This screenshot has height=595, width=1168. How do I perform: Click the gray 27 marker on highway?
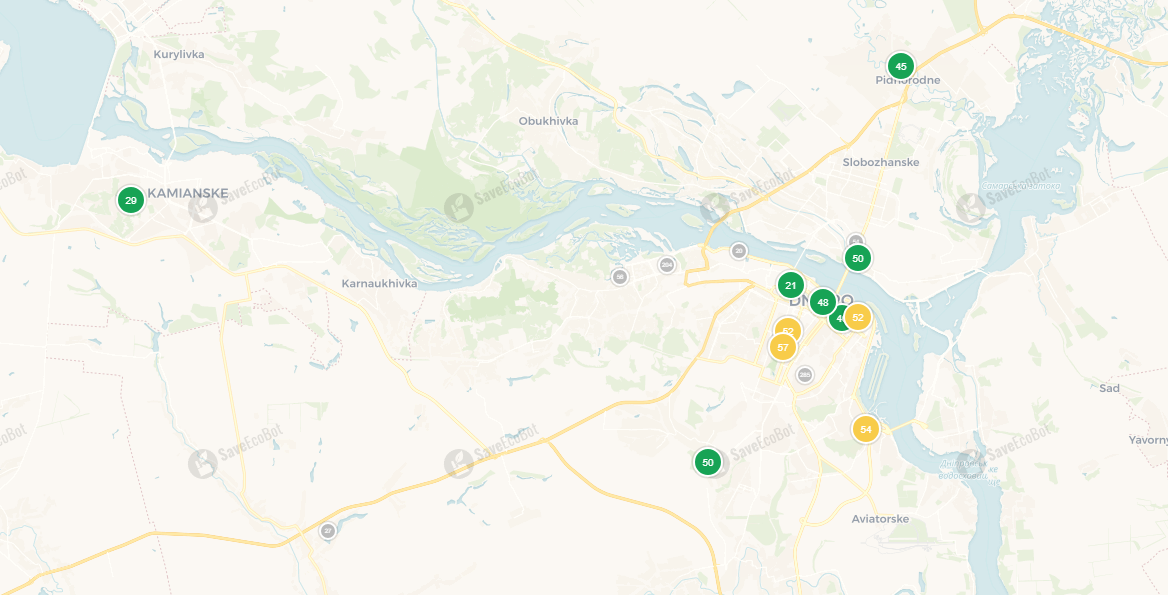coord(328,531)
